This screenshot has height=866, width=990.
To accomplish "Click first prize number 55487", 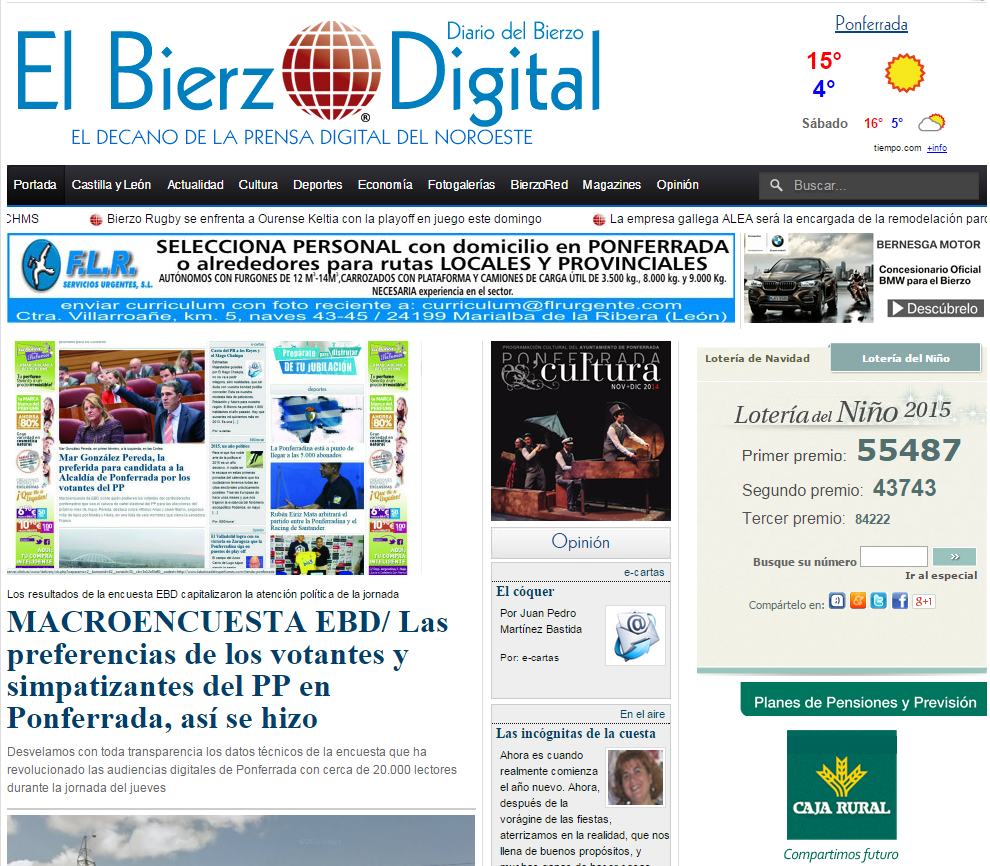I will point(909,451).
